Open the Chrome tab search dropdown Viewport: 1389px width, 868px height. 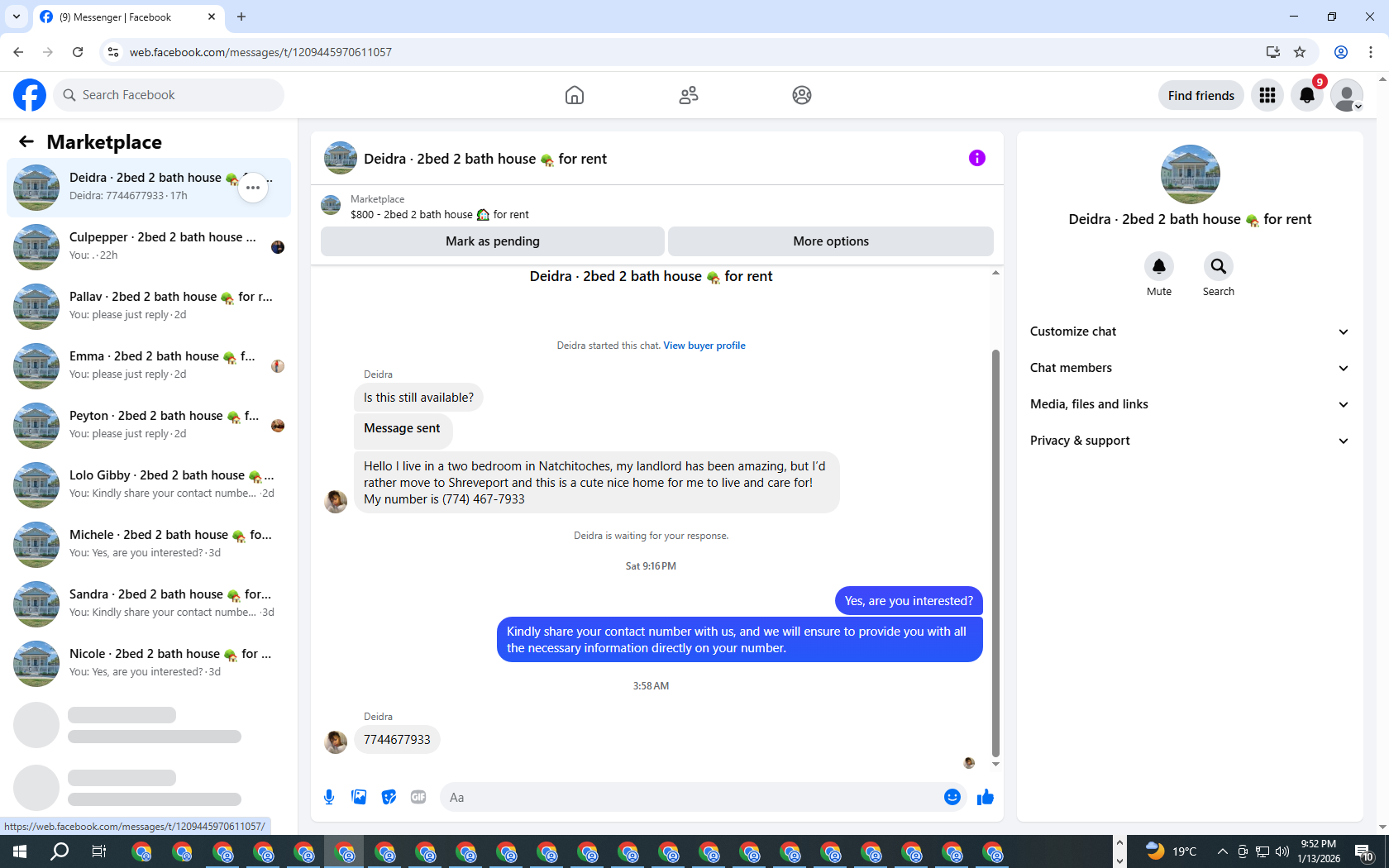(x=16, y=17)
